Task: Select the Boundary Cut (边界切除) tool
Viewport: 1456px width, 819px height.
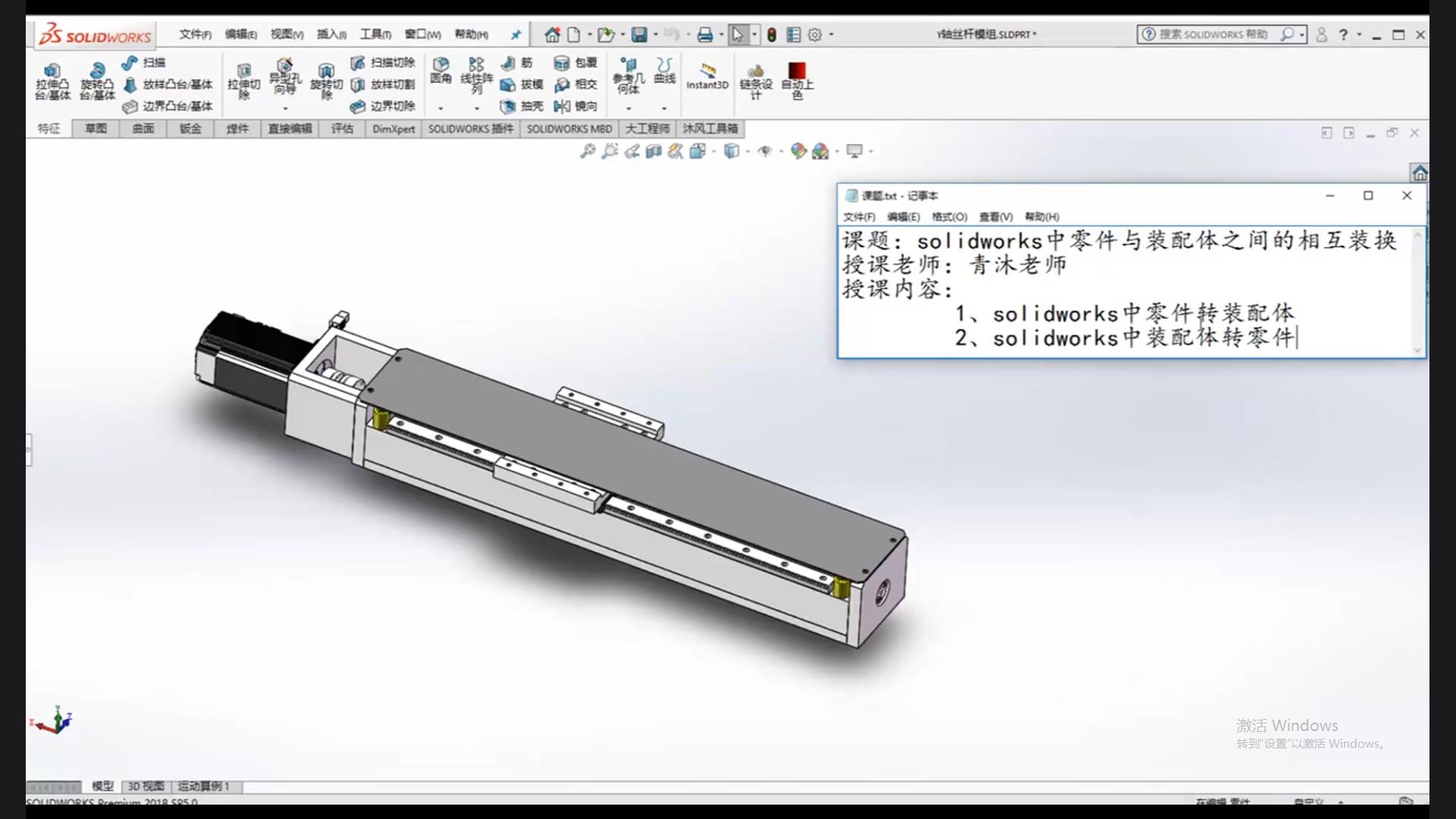Action: 383,106
